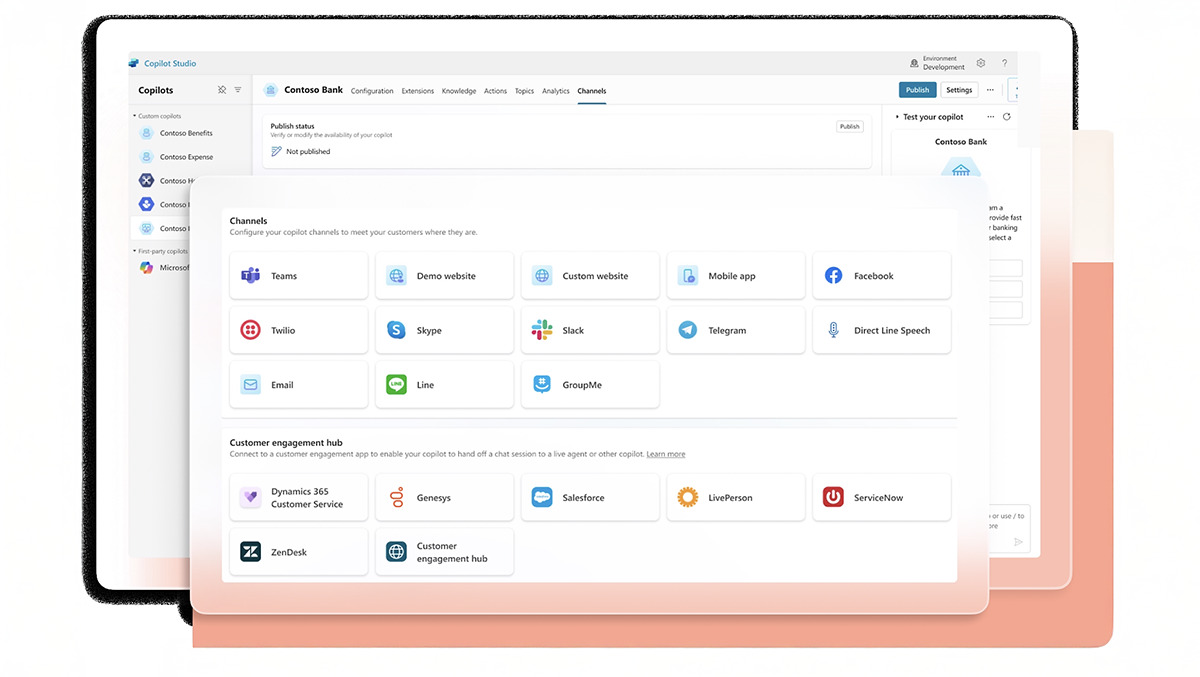Go to the Actions tab
Image resolution: width=1200 pixels, height=677 pixels.
[x=496, y=91]
